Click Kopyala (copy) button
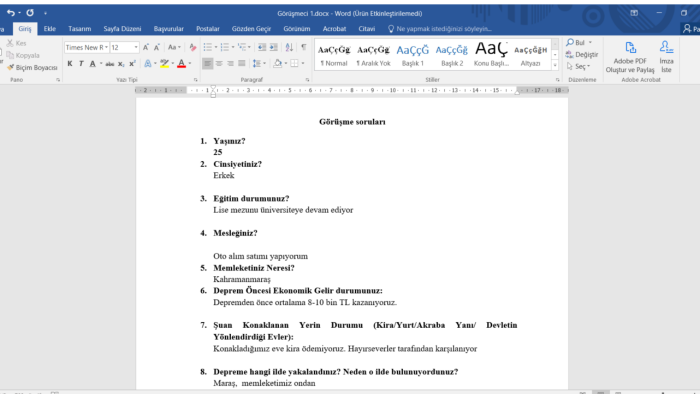 (23, 55)
